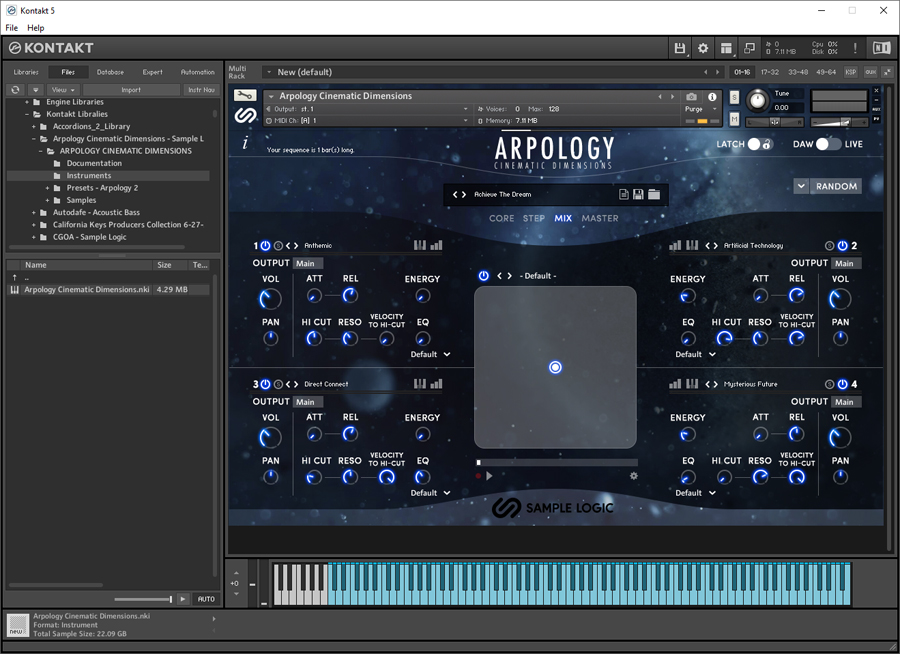
Task: Click the exclamation panic icon
Action: click(855, 48)
